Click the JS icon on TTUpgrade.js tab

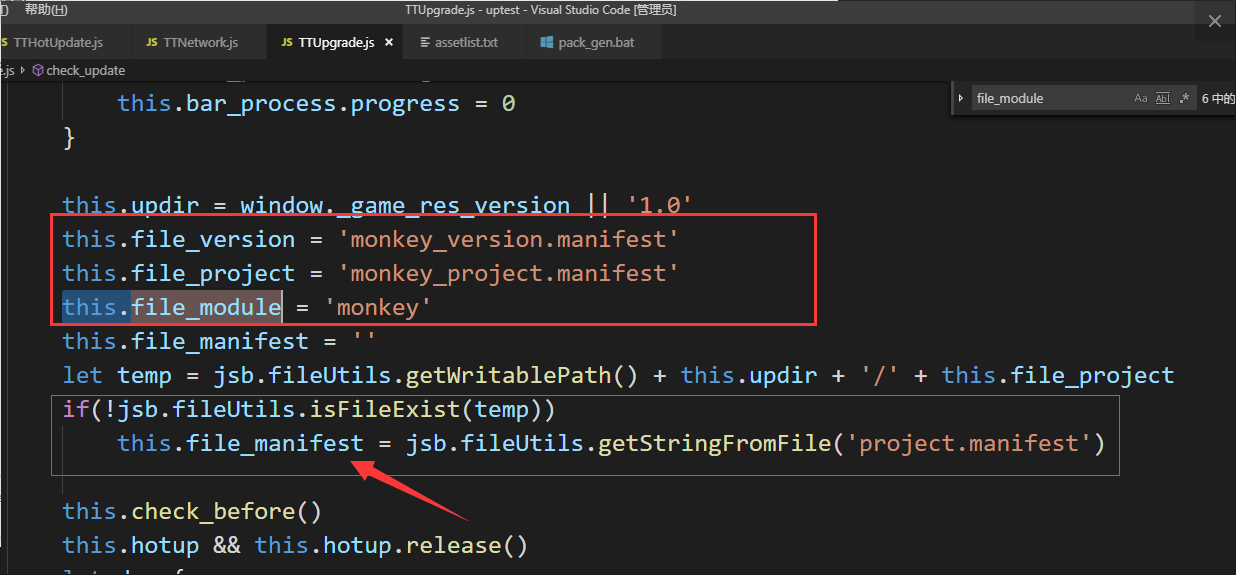point(288,43)
